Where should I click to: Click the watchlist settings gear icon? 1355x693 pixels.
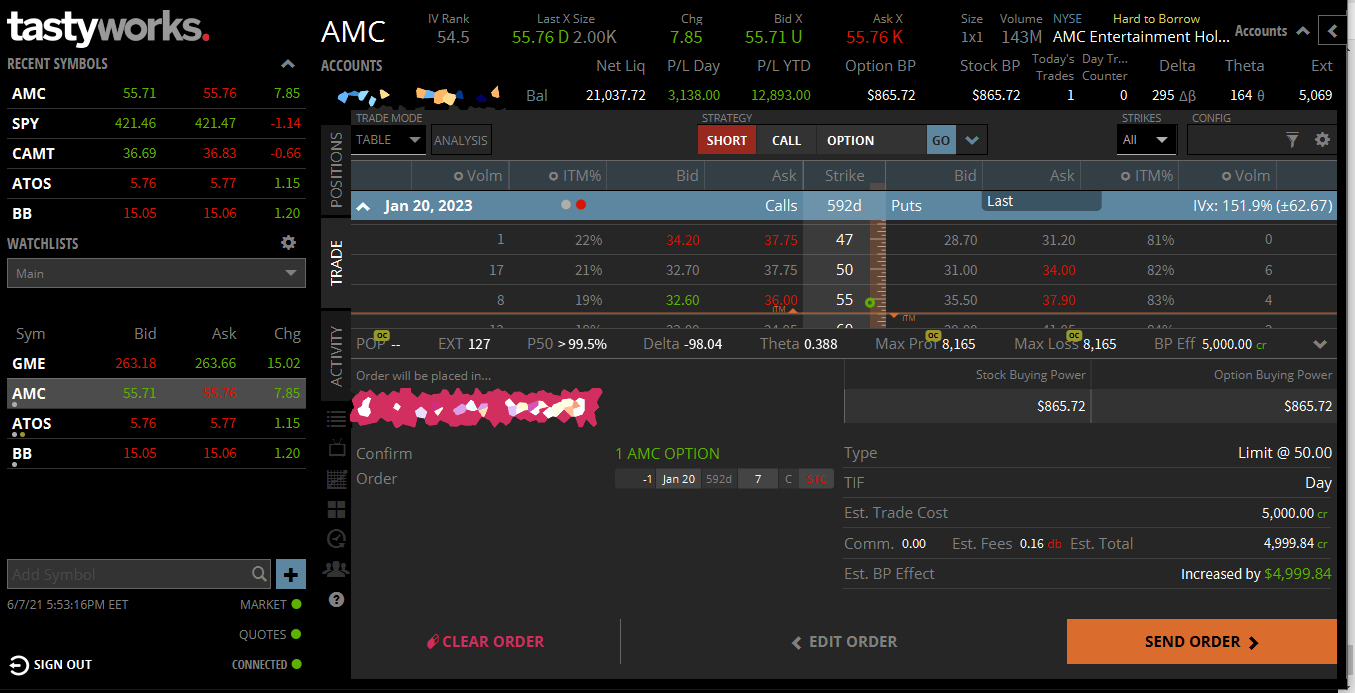click(x=288, y=243)
